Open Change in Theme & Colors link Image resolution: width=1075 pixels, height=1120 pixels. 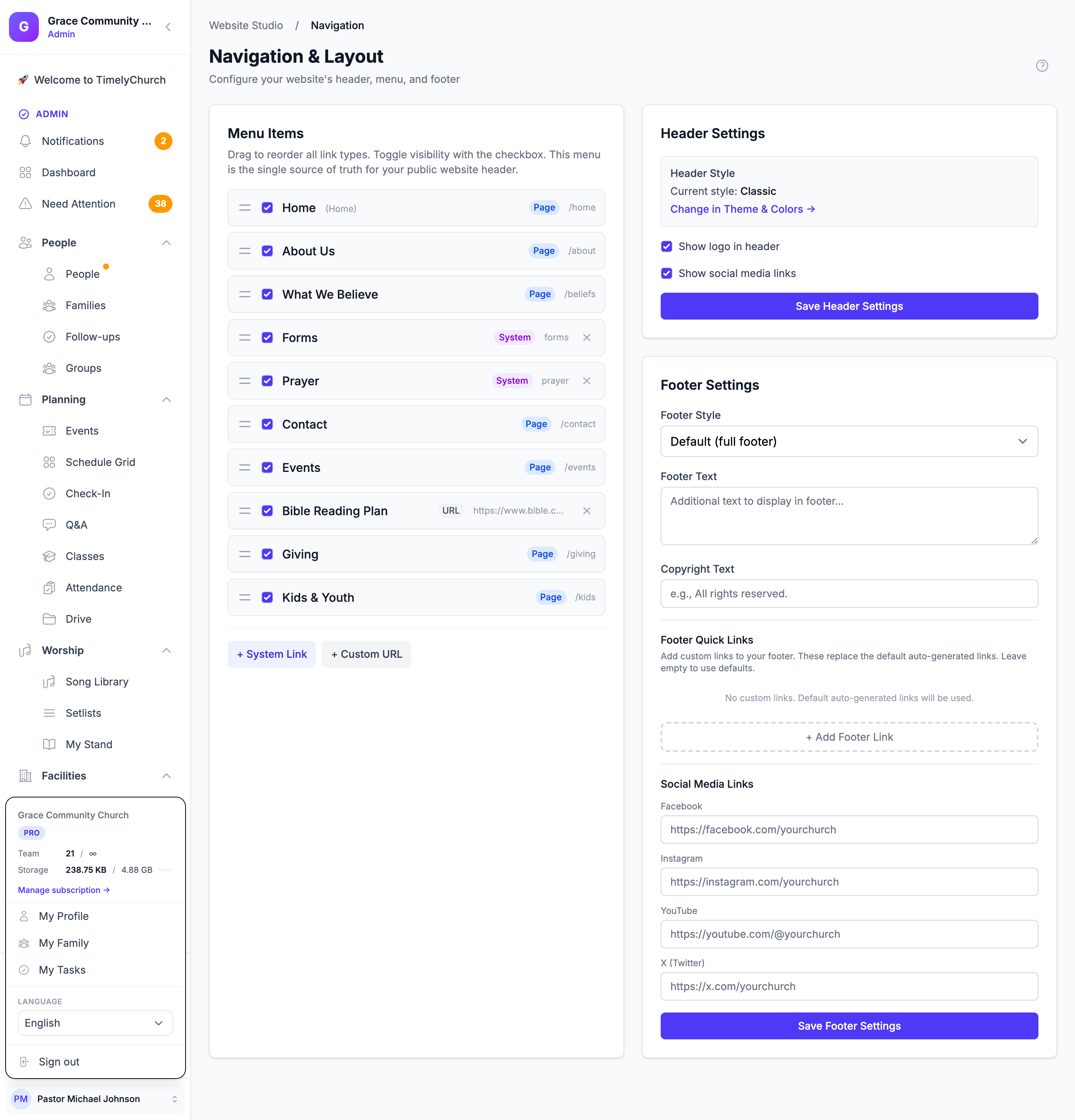click(x=742, y=209)
